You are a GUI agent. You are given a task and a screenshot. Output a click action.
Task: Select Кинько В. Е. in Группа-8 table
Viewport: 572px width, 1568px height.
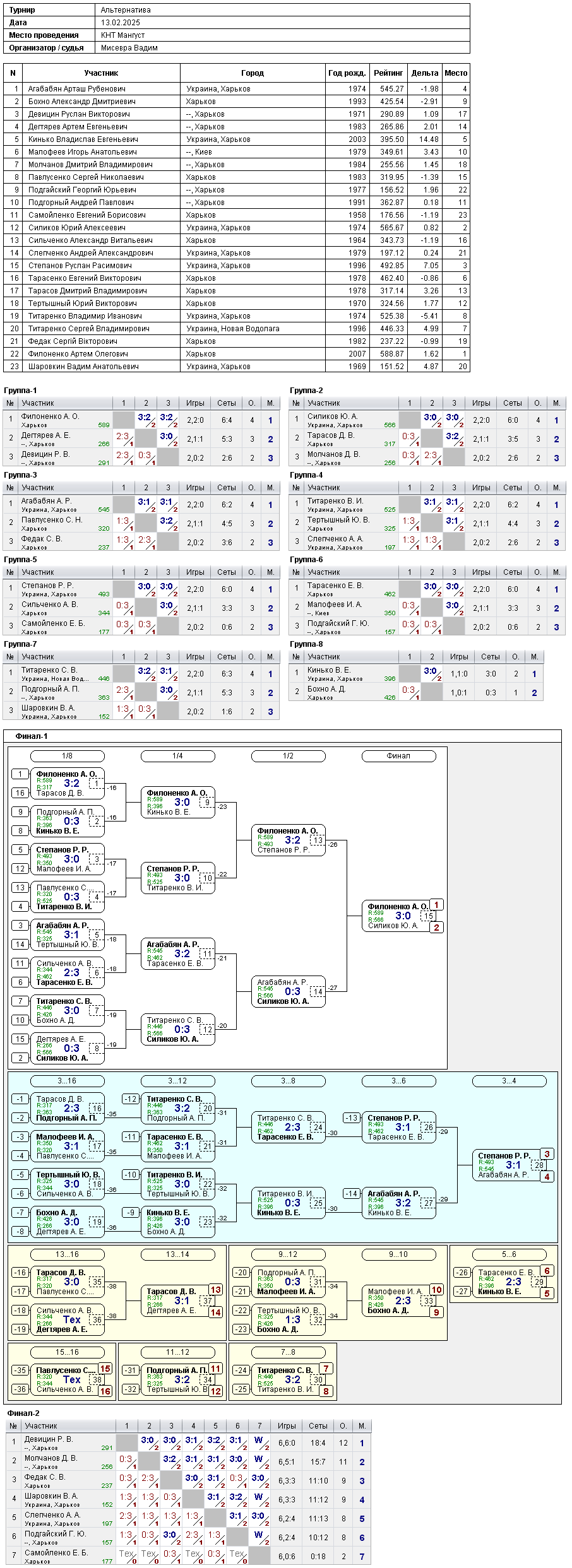pos(329,670)
